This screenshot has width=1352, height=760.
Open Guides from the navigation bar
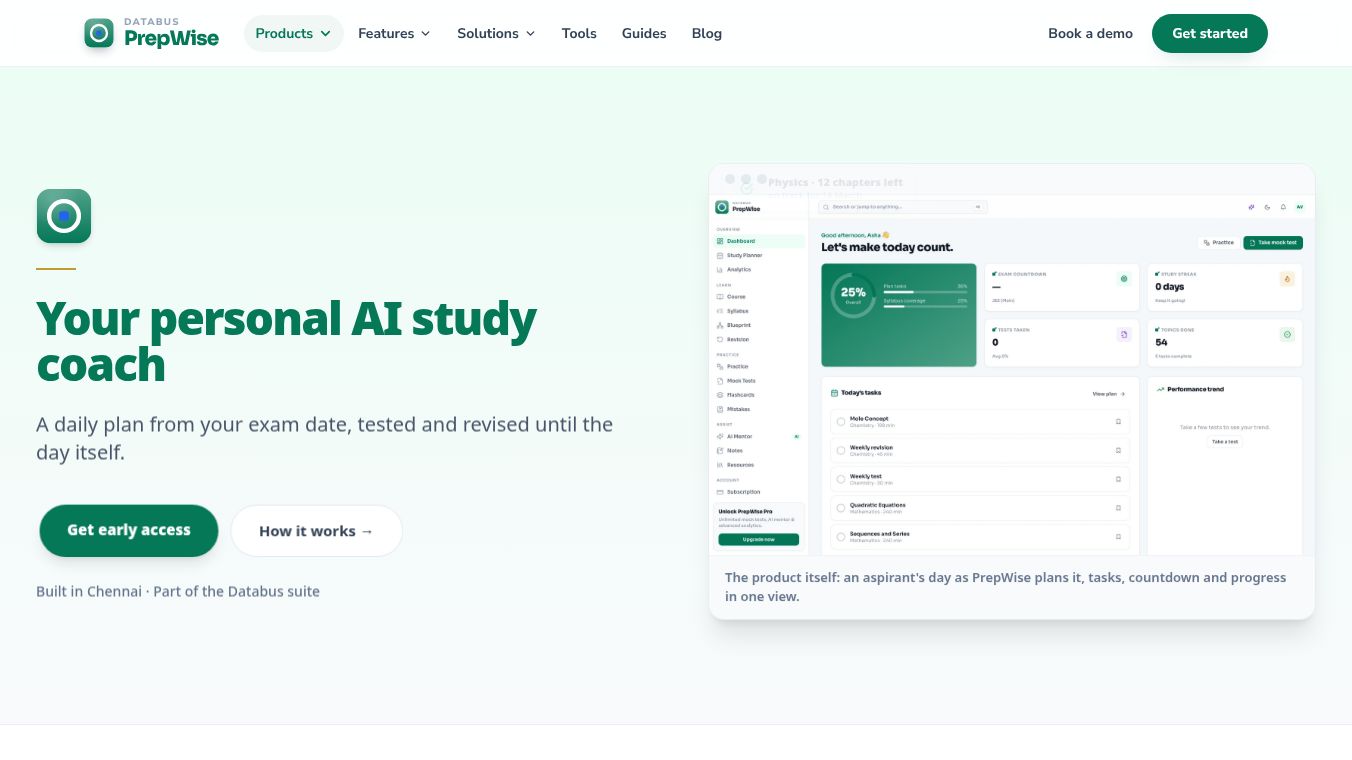(x=644, y=33)
